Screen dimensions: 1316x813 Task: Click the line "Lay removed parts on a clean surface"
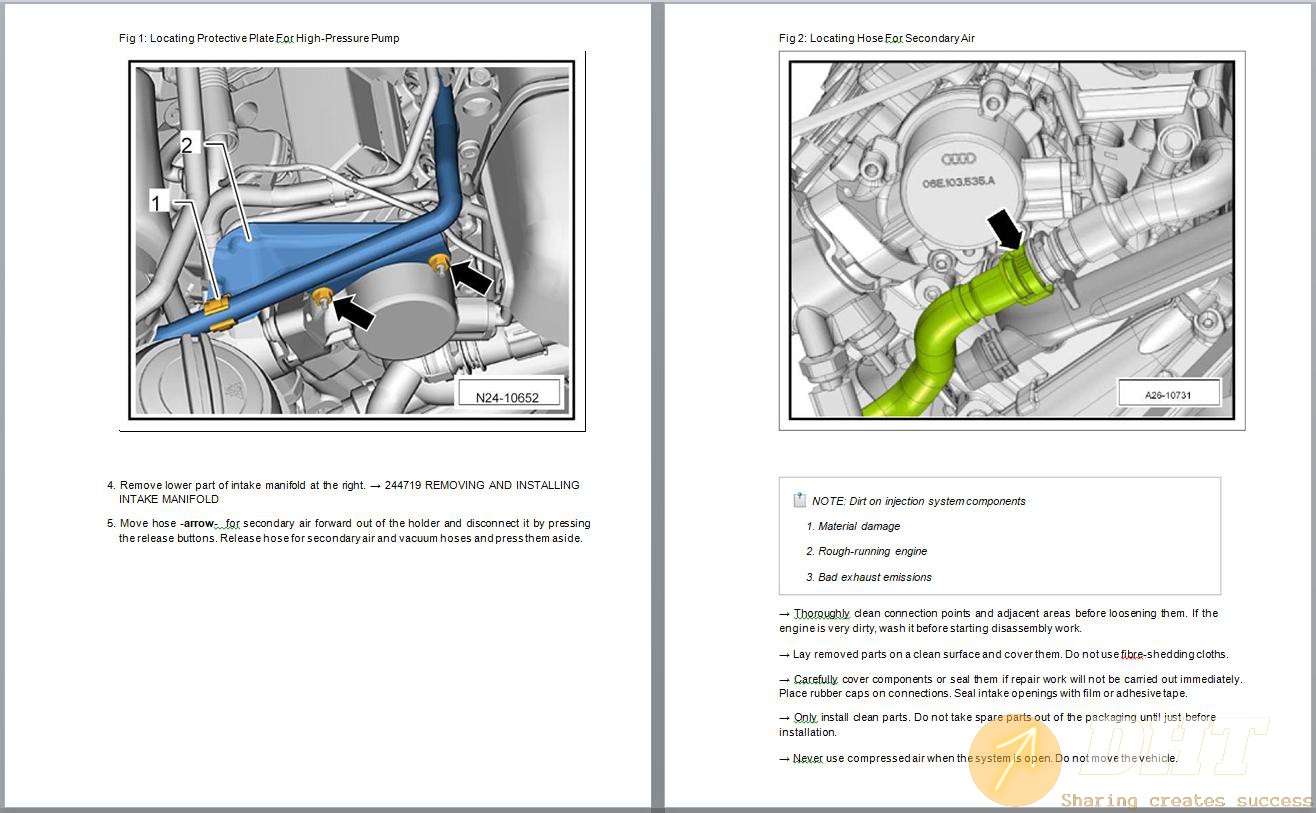tap(1004, 654)
